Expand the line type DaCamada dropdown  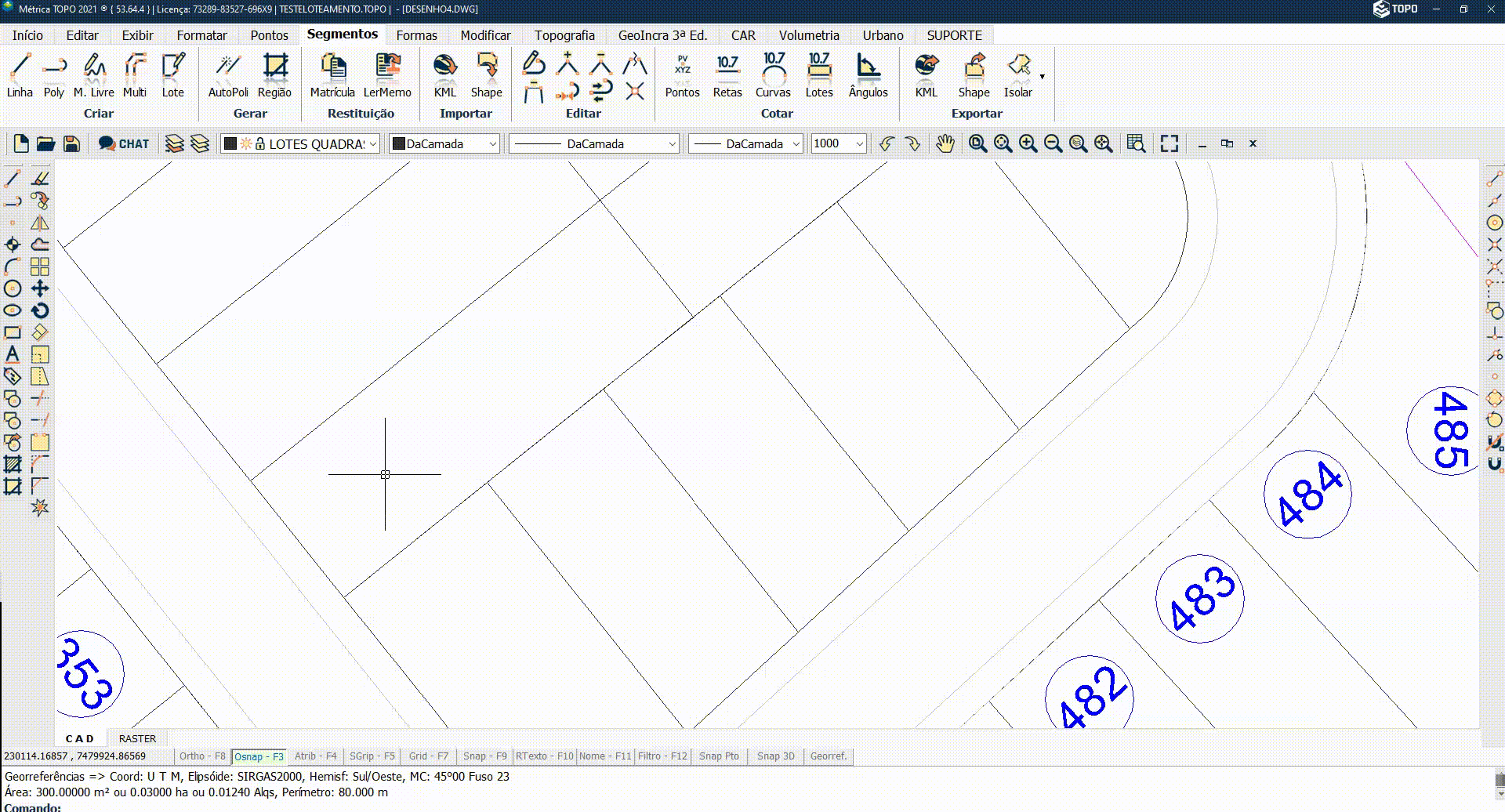(x=672, y=143)
